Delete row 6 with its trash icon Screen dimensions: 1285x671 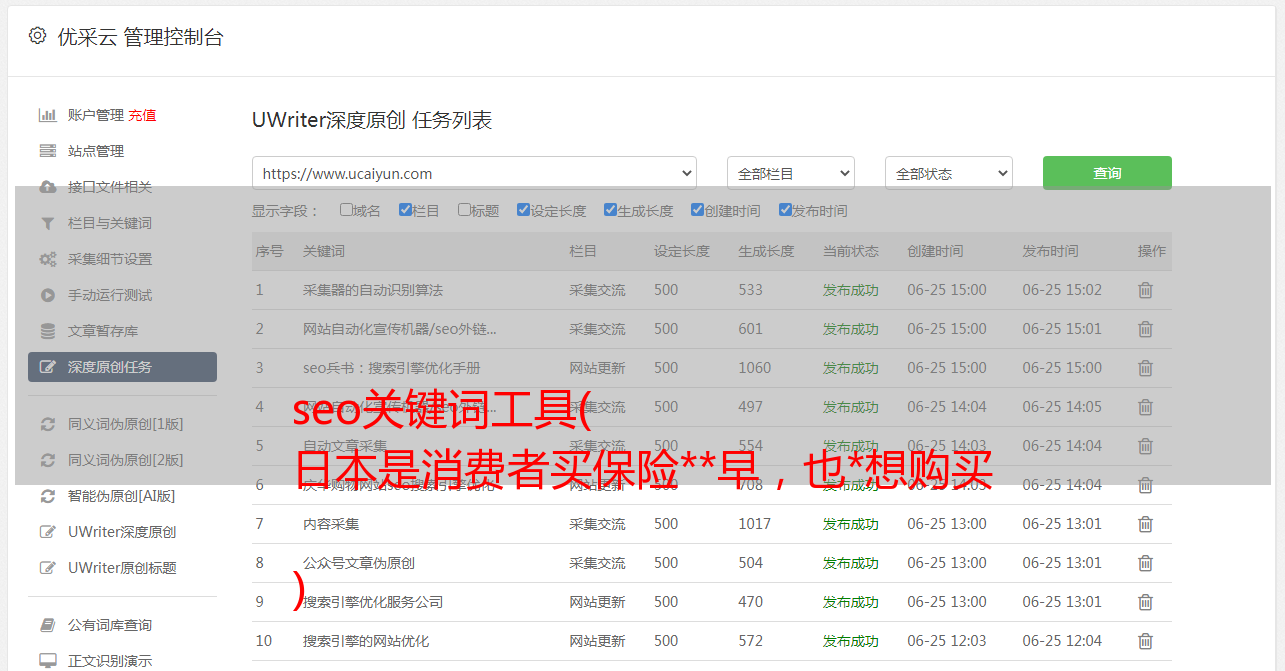[x=1146, y=485]
